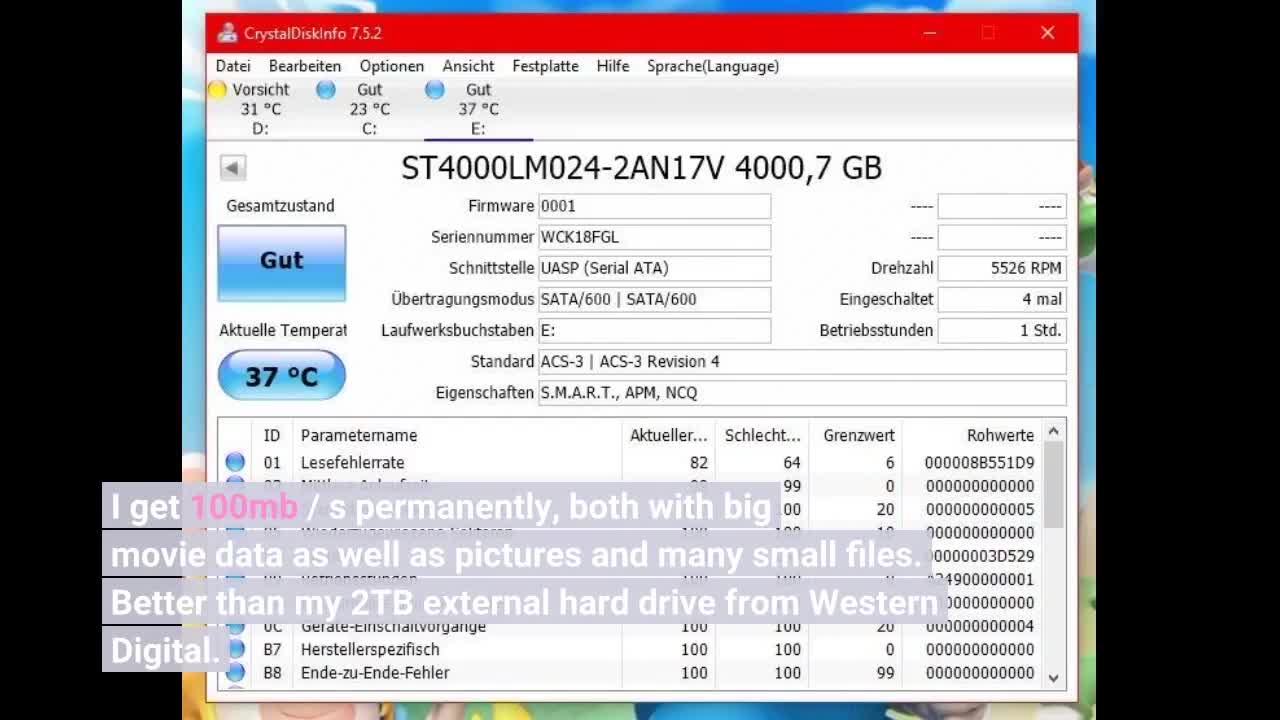The height and width of the screenshot is (720, 1280).
Task: Click the Betriebsstunden value 1 Std.
Action: click(1002, 330)
